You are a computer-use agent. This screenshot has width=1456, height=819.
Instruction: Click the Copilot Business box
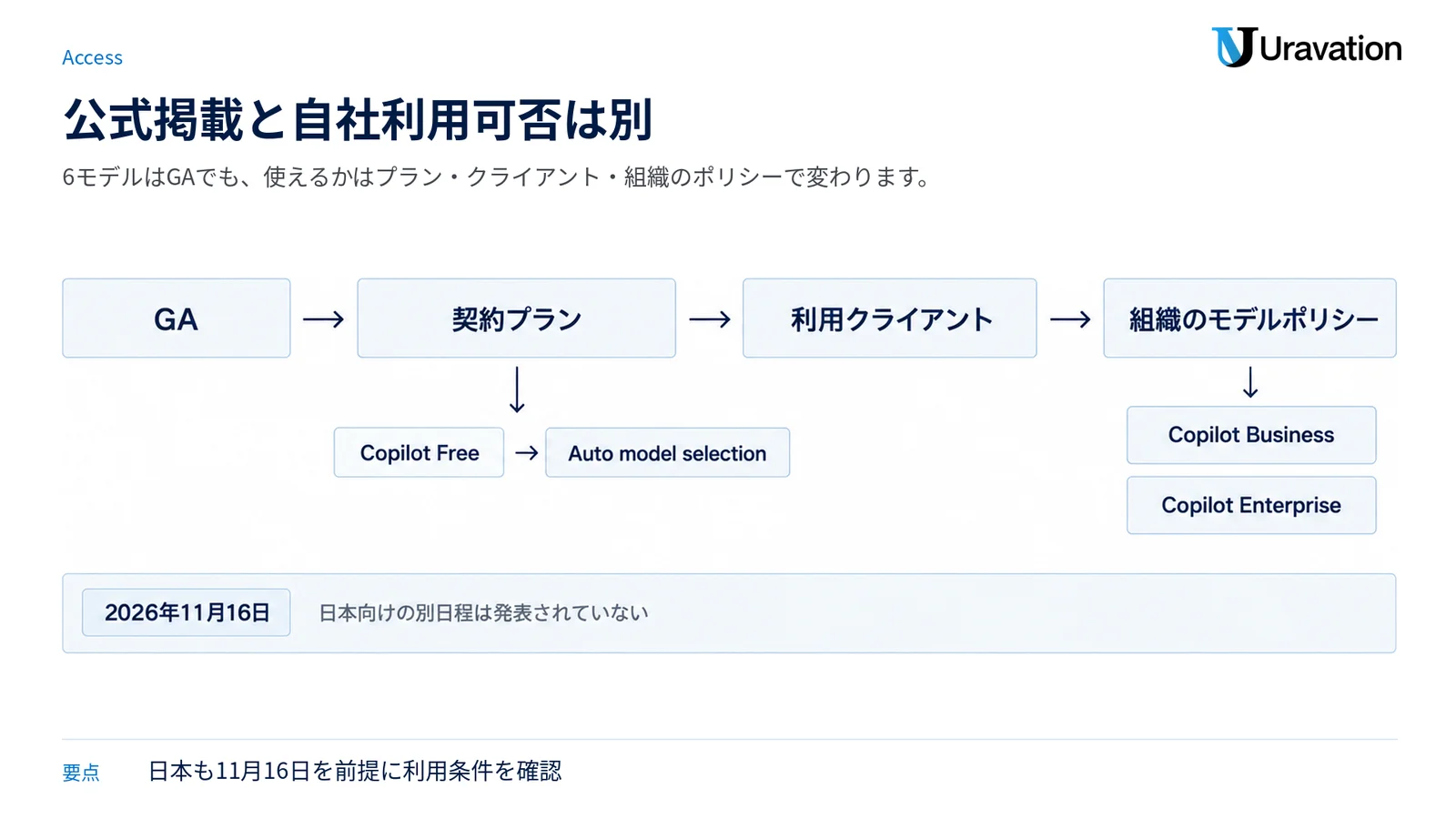(1251, 435)
